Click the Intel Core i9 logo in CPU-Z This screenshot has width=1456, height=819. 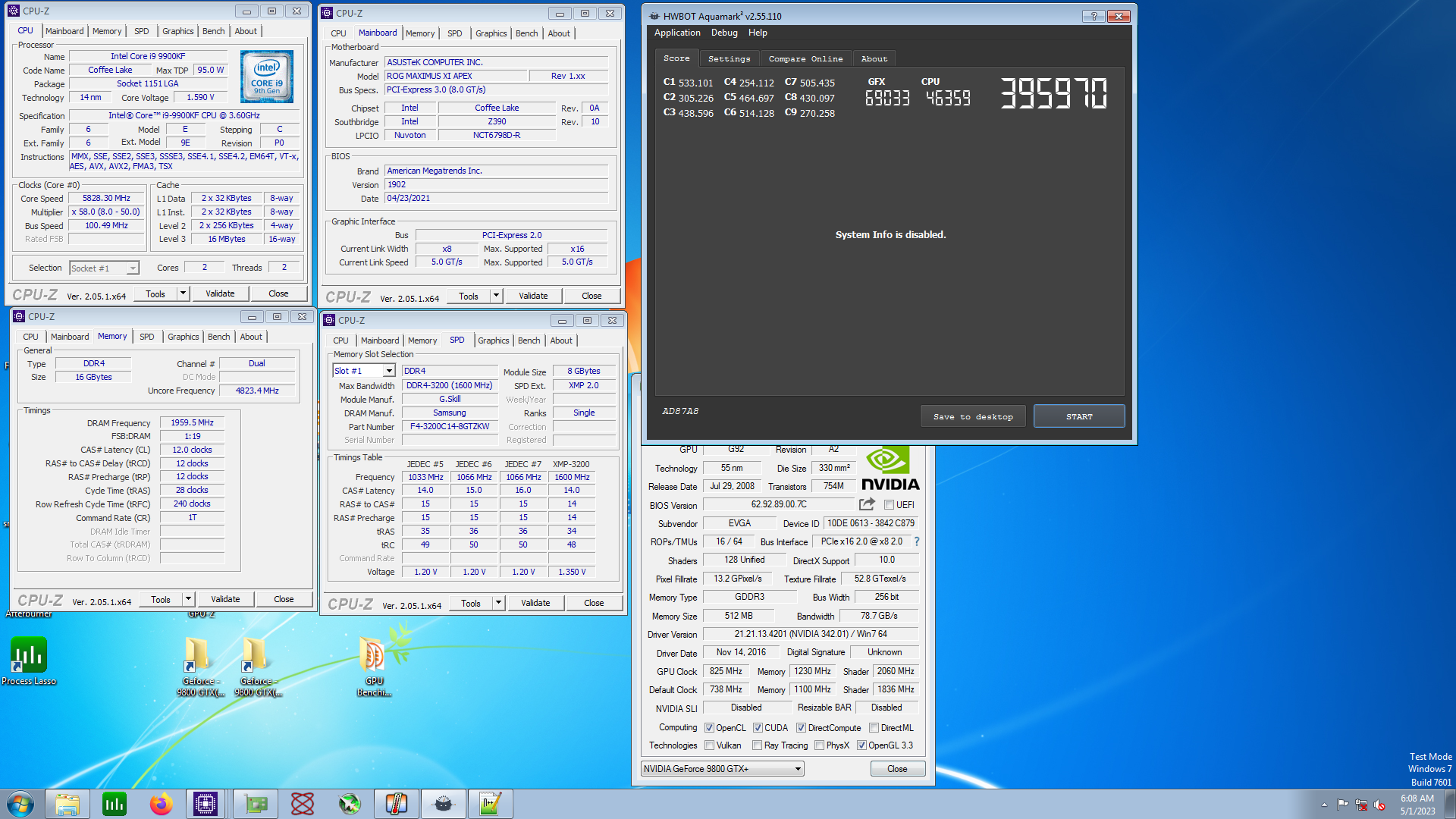tap(267, 77)
